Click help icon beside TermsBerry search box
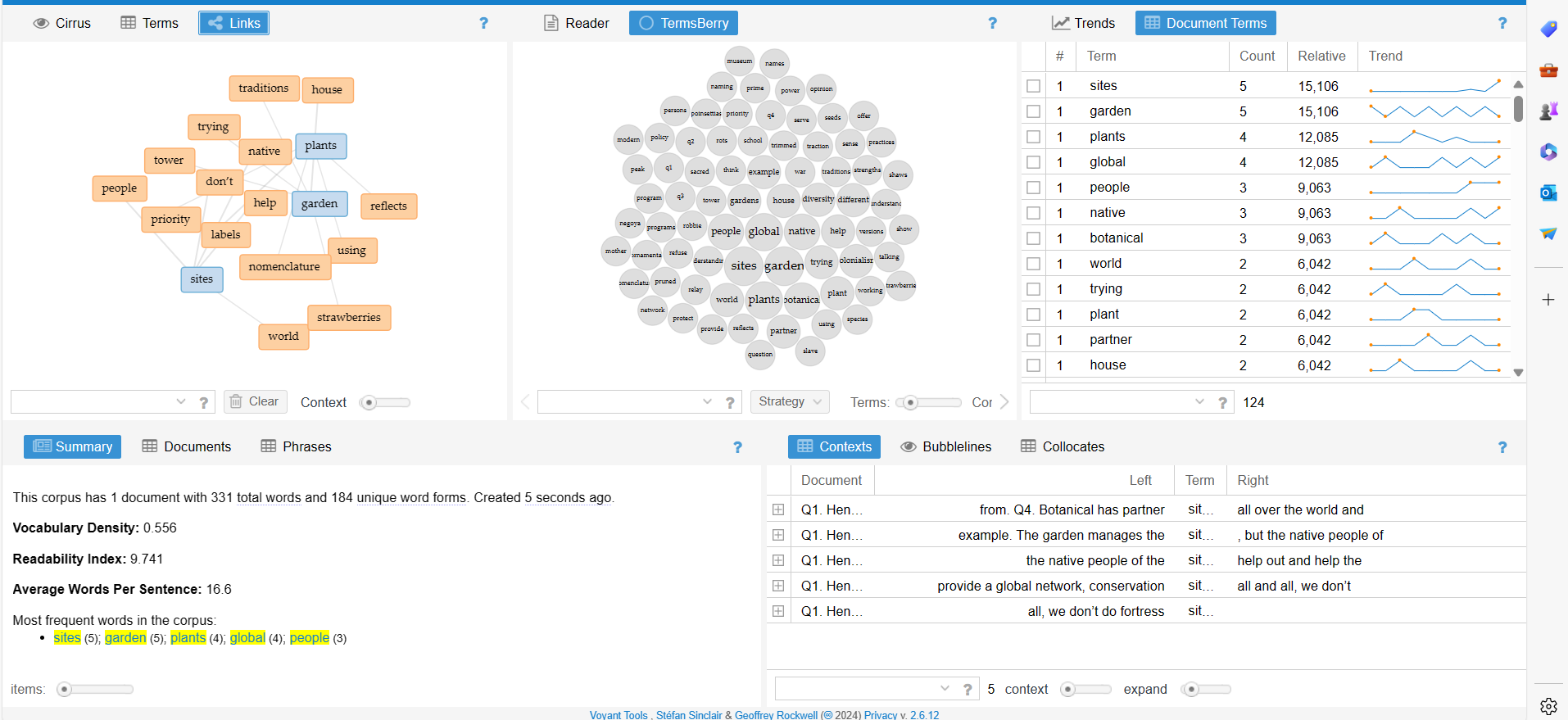 tap(730, 402)
